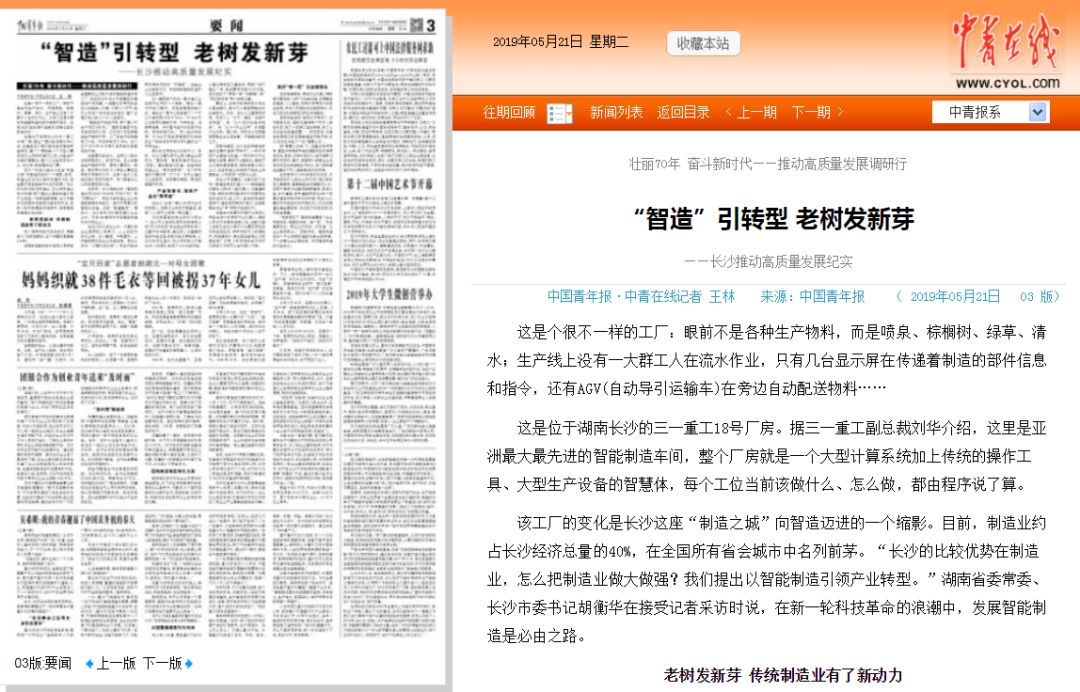
Task: Click the paragraph starting 这是位于湖南长沙的三一重工18号厂房
Action: point(767,457)
